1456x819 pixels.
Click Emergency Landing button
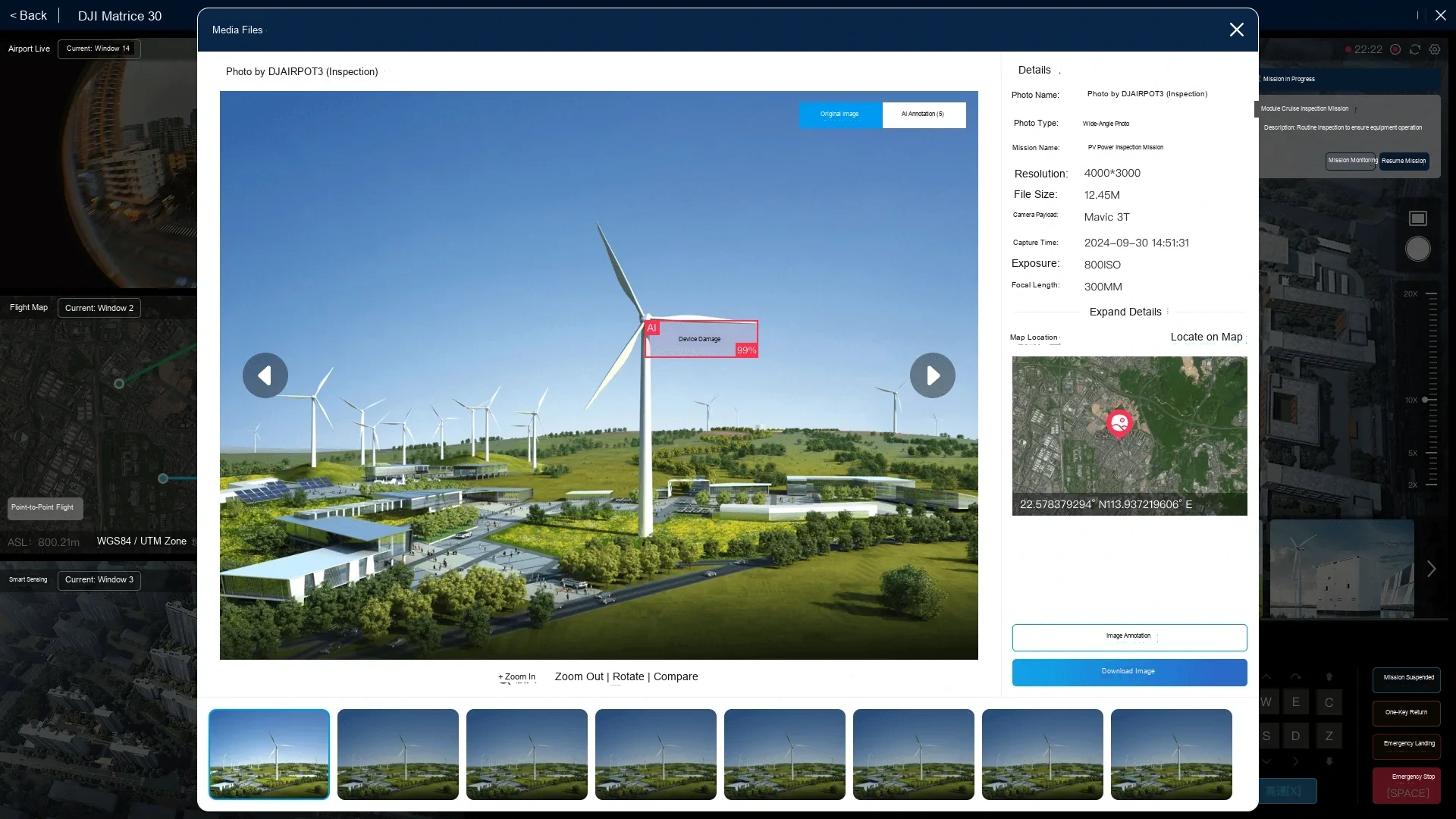pyautogui.click(x=1407, y=745)
